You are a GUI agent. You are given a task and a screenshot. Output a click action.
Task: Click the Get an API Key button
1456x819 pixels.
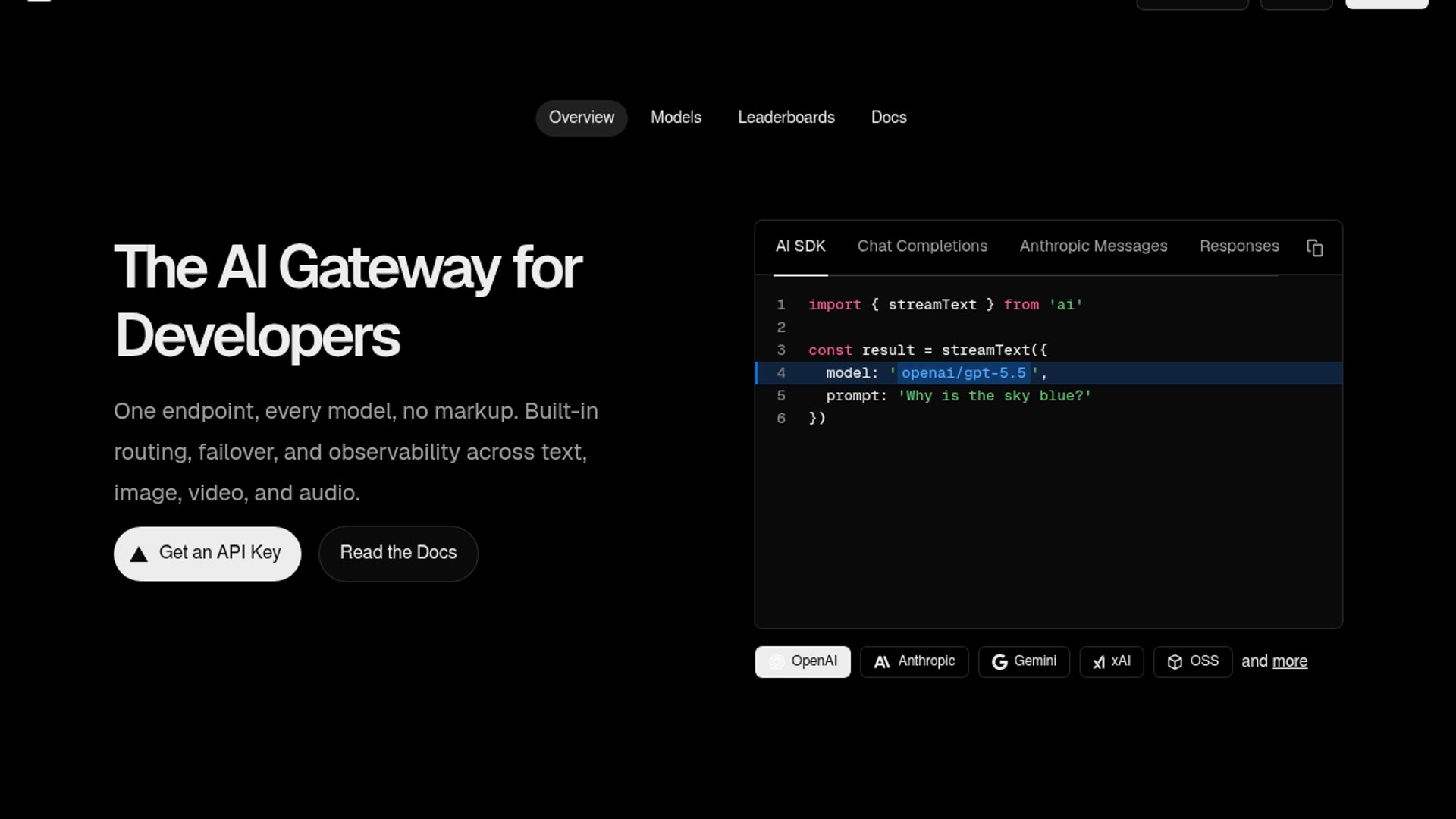click(x=207, y=554)
